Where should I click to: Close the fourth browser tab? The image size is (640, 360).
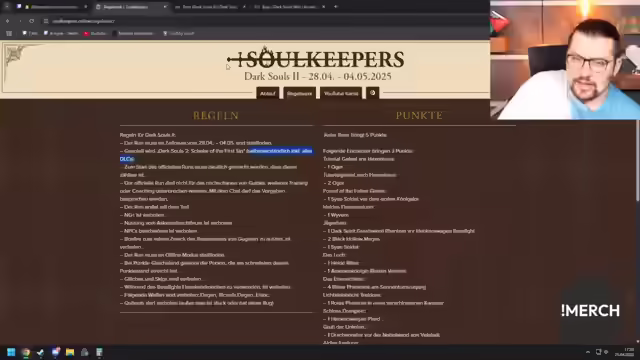(323, 7)
